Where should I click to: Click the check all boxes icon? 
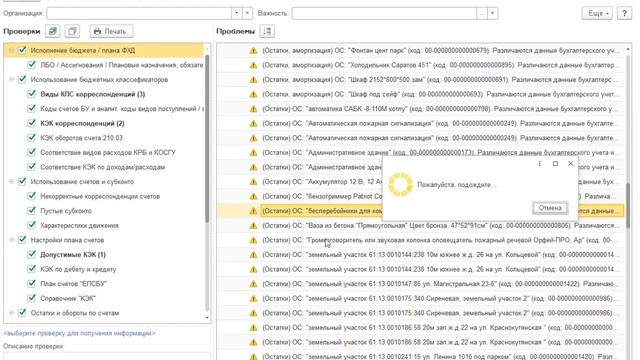pyautogui.click(x=53, y=31)
